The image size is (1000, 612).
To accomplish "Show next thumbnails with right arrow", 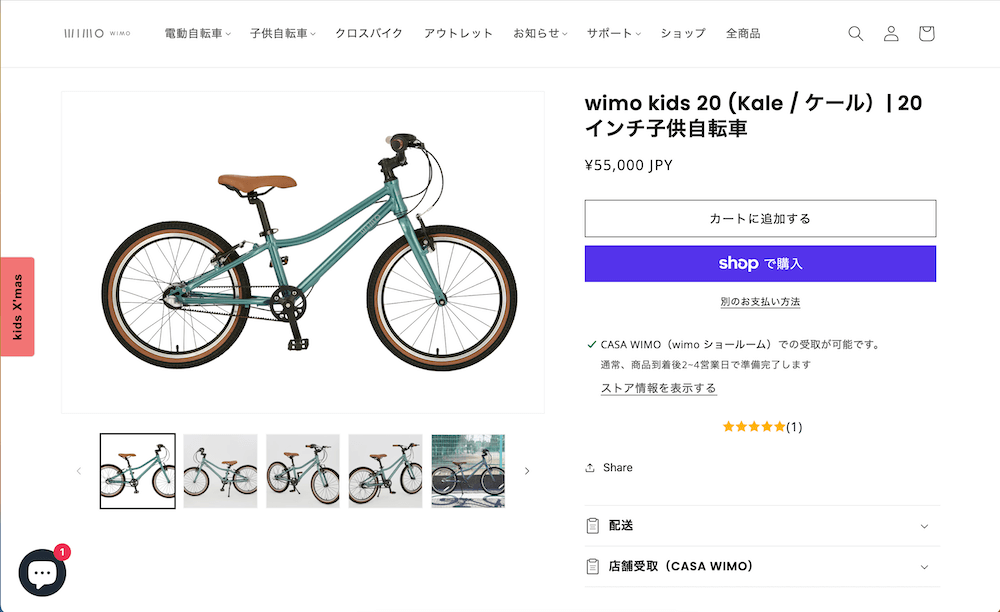I will click(x=527, y=471).
